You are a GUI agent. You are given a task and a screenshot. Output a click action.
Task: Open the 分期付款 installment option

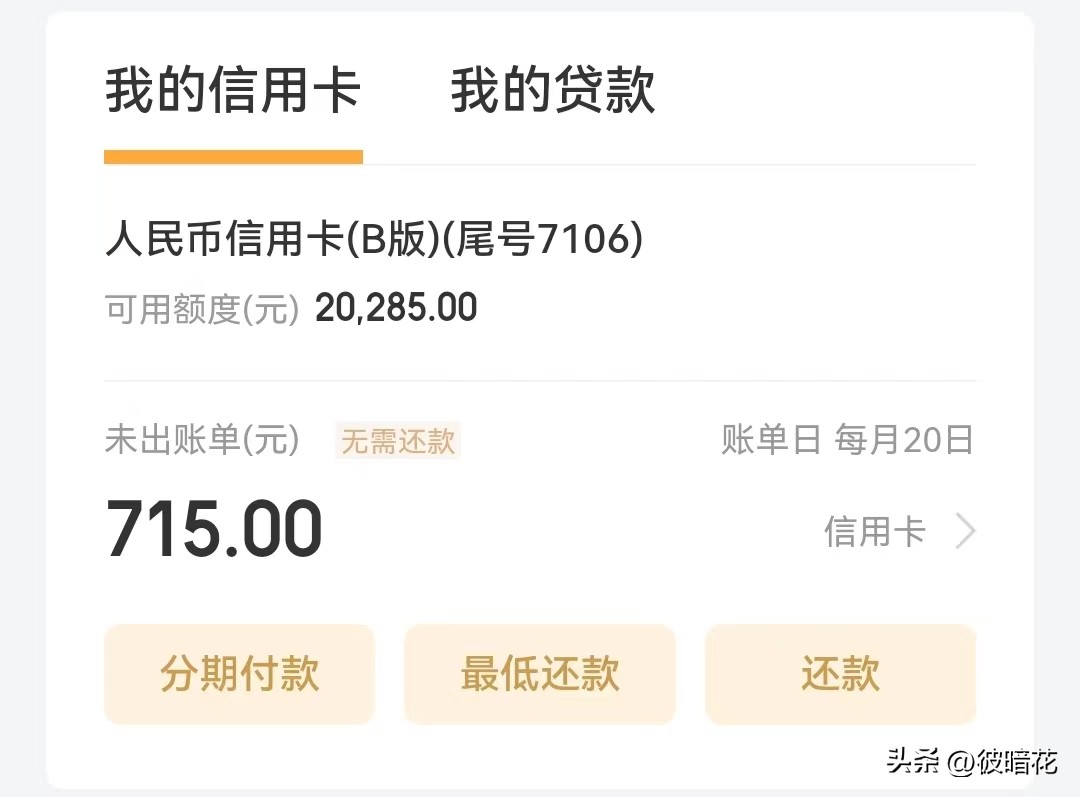(239, 674)
